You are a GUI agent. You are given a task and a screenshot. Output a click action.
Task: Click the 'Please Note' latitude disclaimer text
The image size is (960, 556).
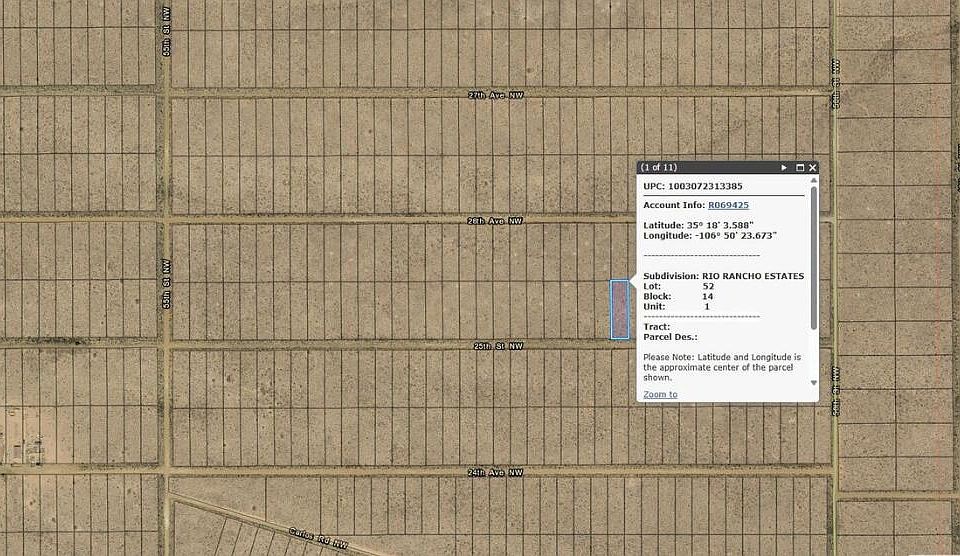[x=722, y=367]
